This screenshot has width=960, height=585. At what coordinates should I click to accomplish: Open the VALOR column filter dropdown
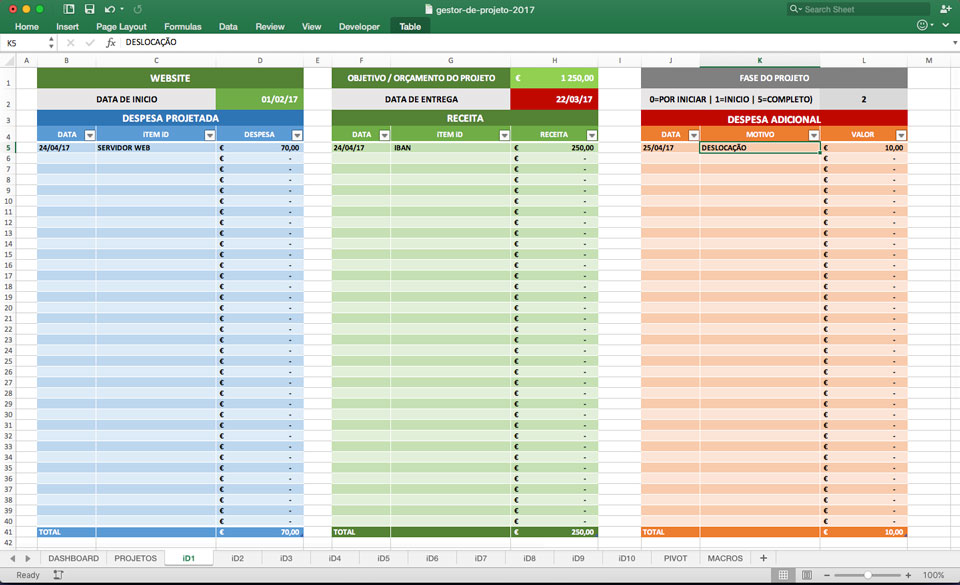point(901,135)
